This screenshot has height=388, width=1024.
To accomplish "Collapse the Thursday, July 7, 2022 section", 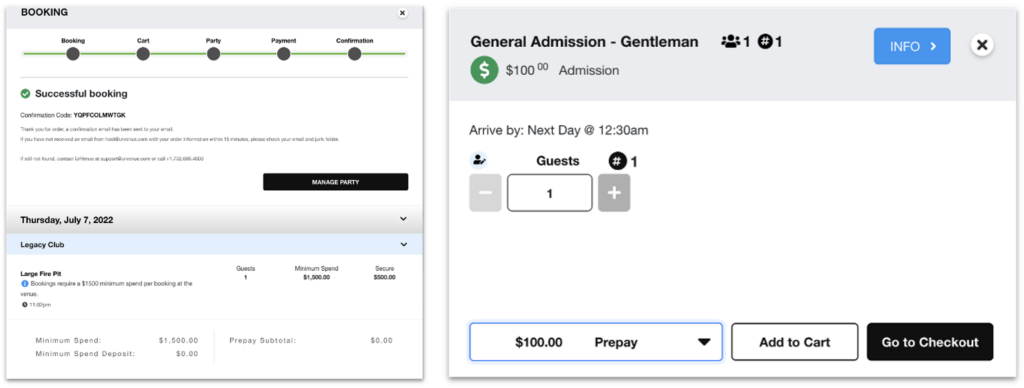I will coord(404,219).
